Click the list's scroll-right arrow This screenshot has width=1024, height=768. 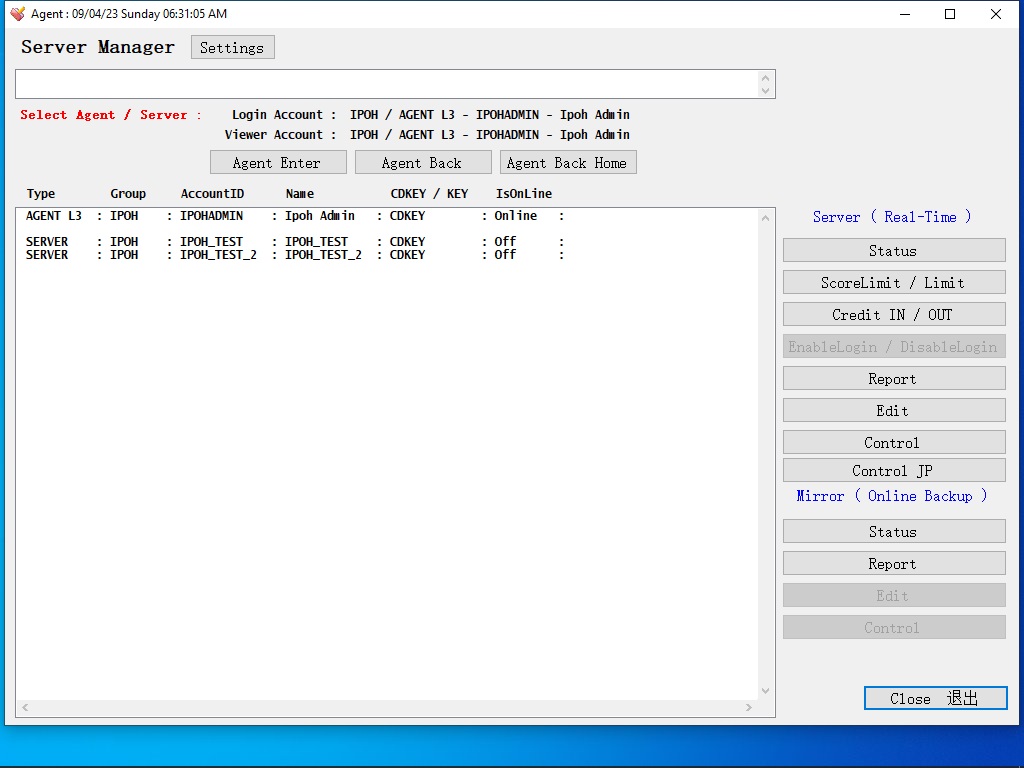tap(748, 708)
